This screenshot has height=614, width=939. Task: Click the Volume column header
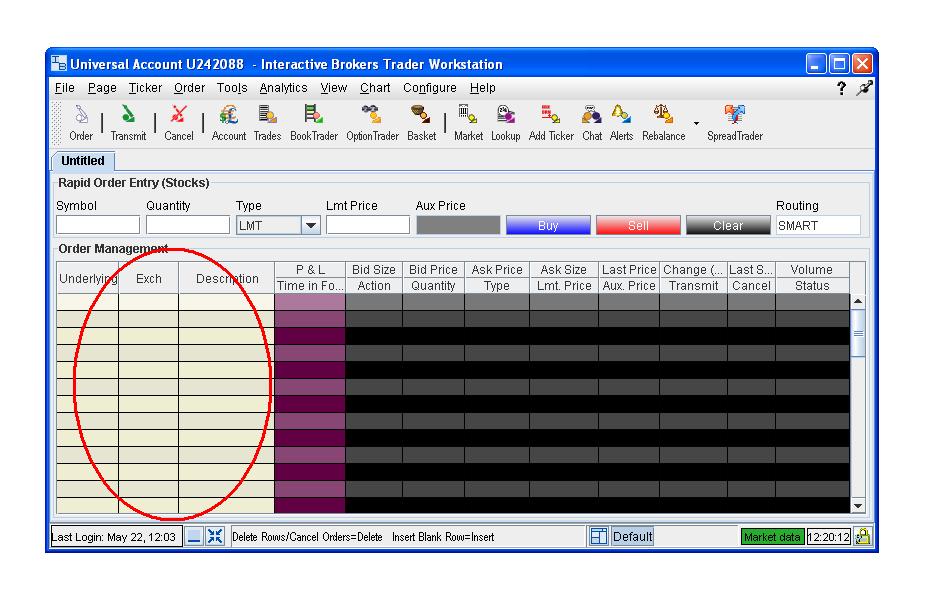[811, 270]
